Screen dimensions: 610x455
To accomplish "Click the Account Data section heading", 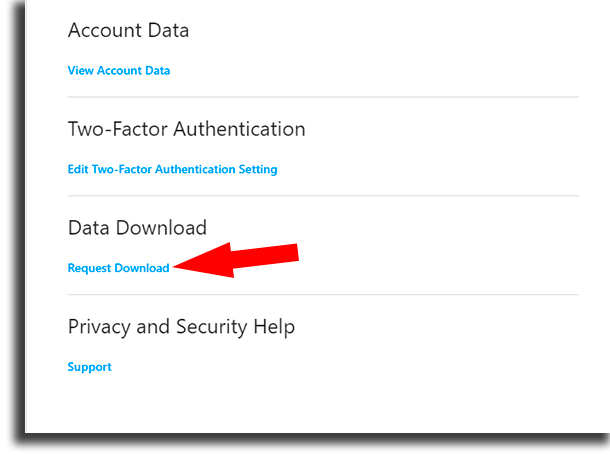I will [128, 30].
